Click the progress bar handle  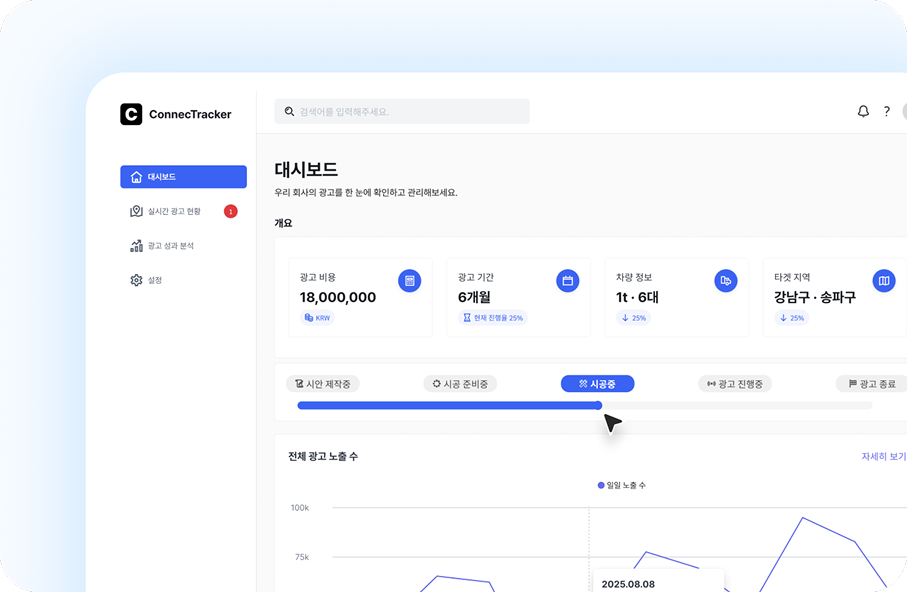[x=598, y=405]
